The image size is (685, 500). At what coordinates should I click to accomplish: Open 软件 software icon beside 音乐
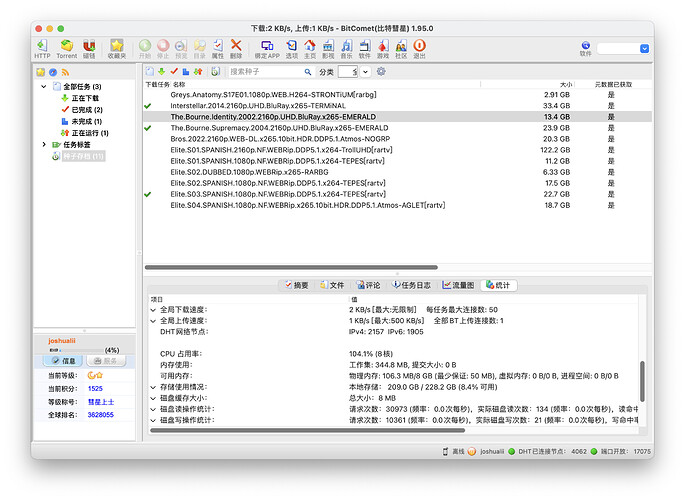tap(364, 48)
